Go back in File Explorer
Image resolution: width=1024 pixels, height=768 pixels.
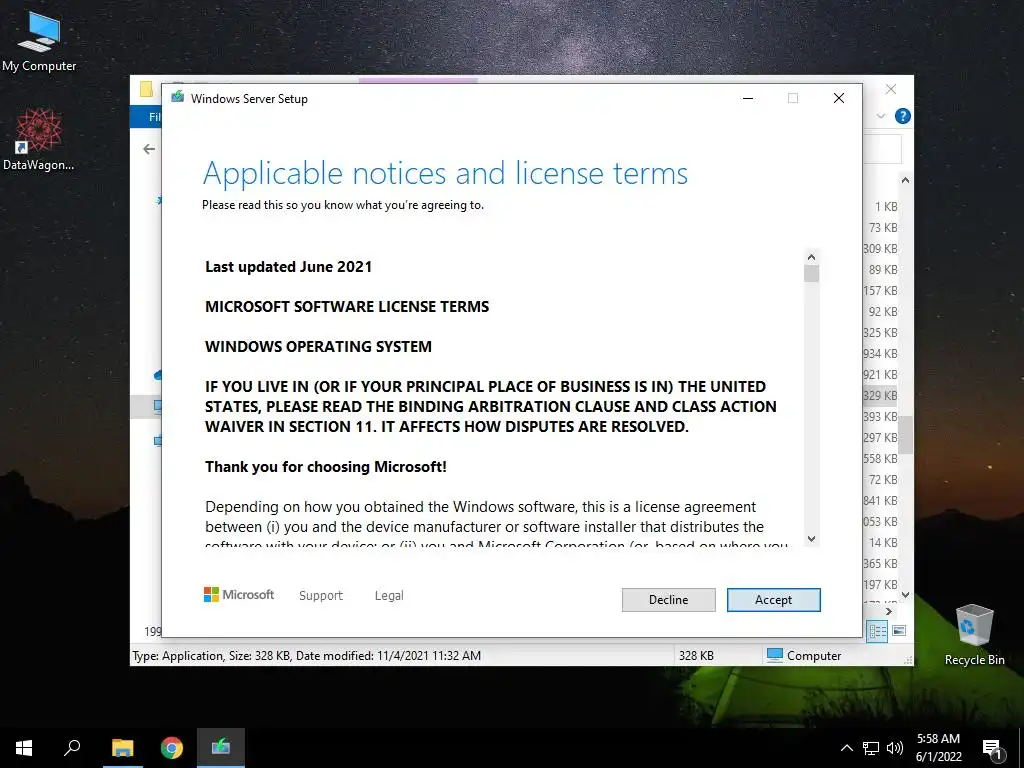point(149,150)
